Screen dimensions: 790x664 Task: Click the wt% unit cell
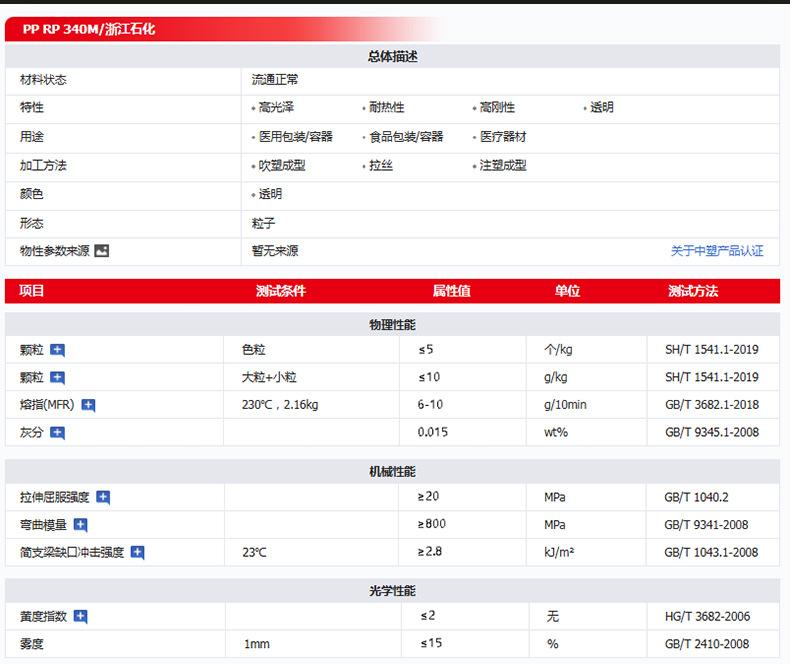(x=556, y=432)
